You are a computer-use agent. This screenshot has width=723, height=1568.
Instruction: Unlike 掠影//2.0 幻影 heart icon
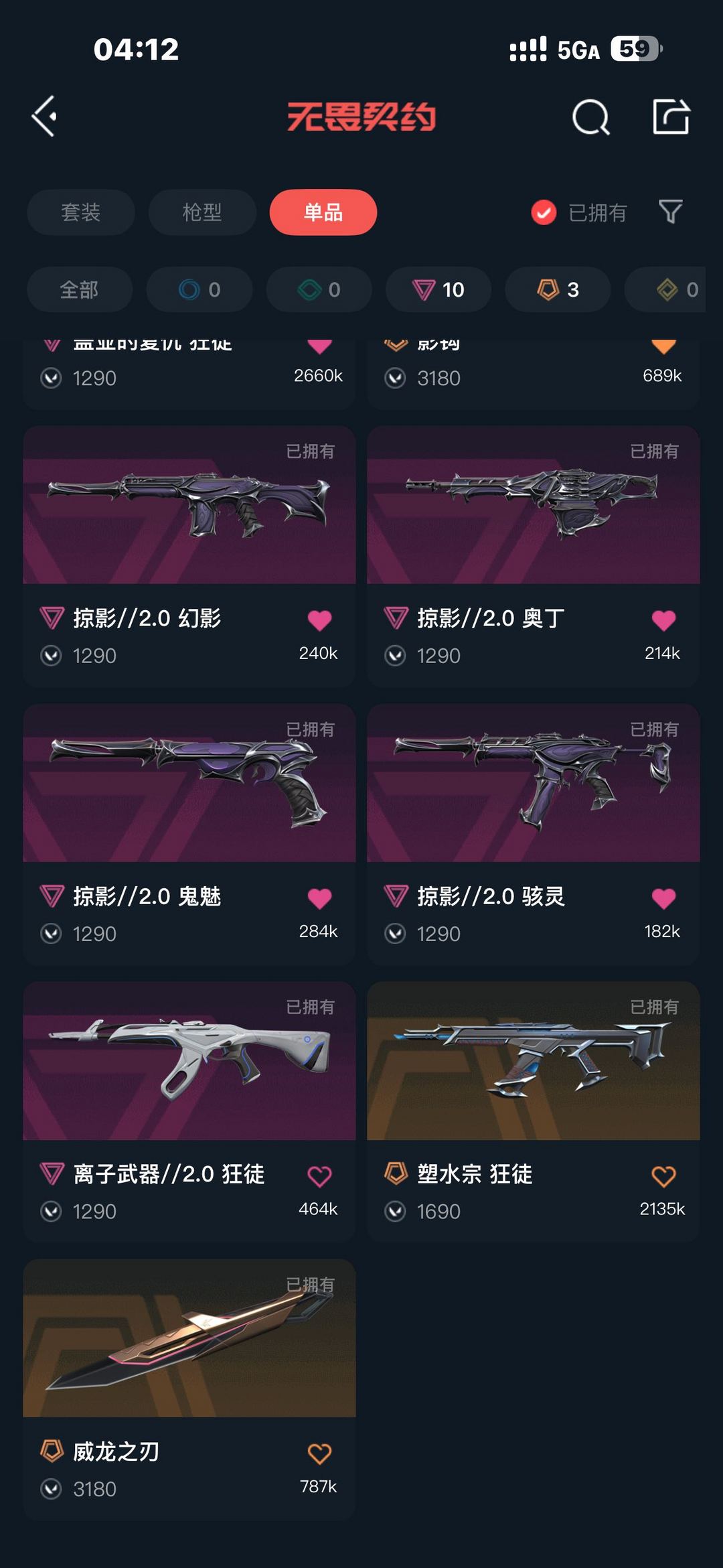pos(319,620)
